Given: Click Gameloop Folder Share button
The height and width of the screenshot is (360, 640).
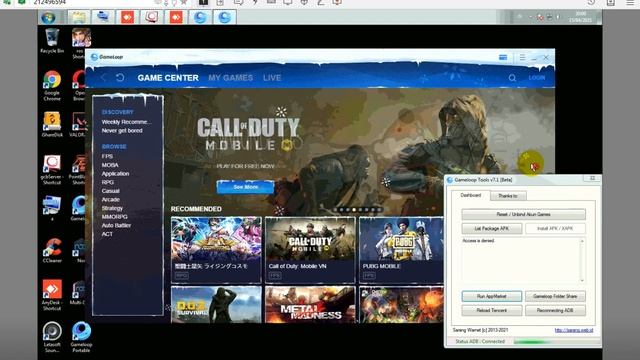Looking at the screenshot, I should coord(555,296).
